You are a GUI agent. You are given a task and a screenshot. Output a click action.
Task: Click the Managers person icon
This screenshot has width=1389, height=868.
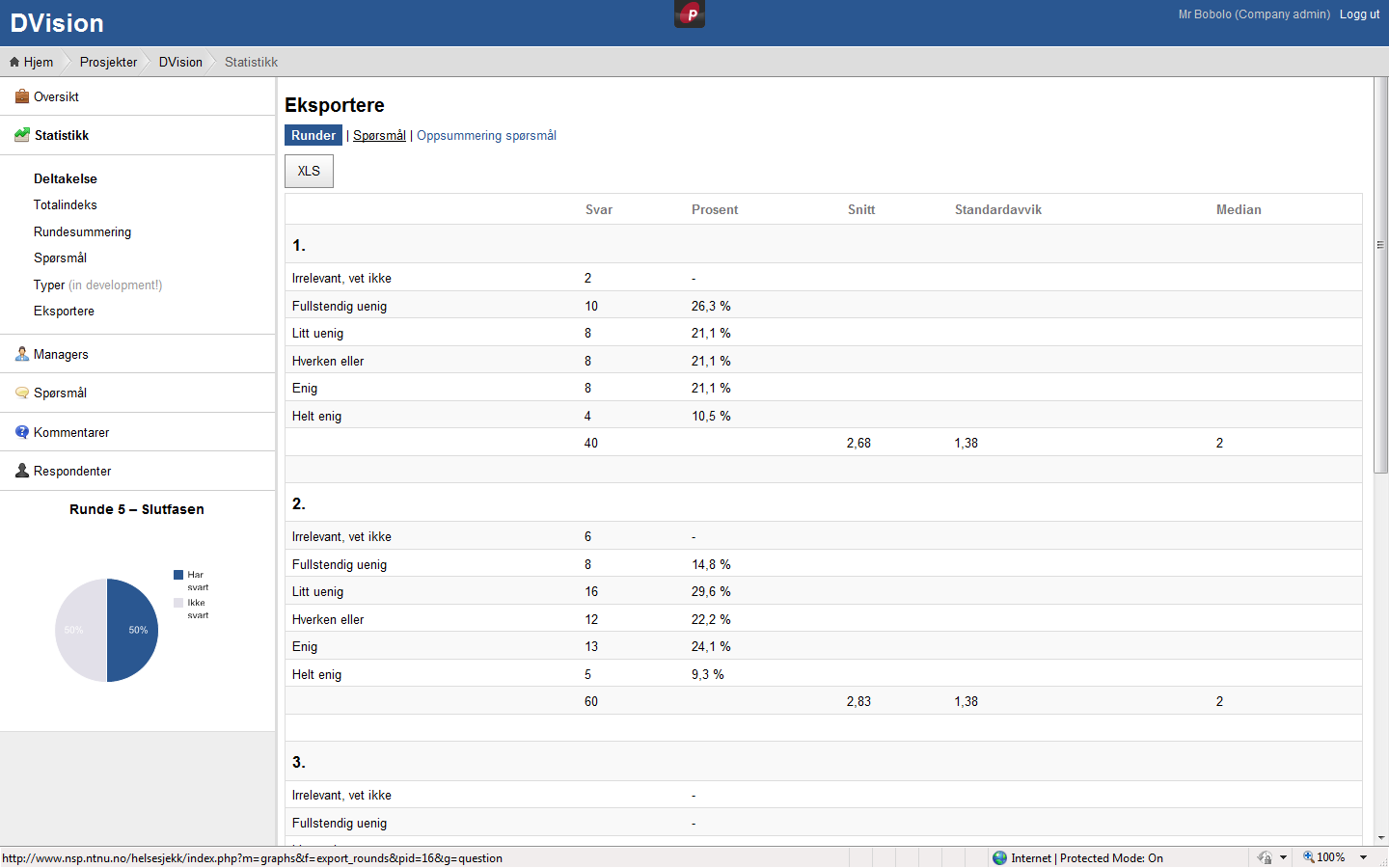(22, 354)
